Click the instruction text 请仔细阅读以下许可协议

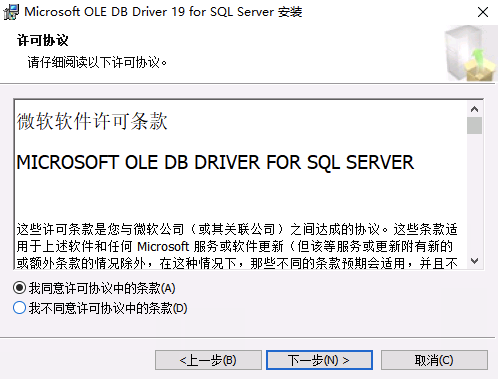coord(97,62)
